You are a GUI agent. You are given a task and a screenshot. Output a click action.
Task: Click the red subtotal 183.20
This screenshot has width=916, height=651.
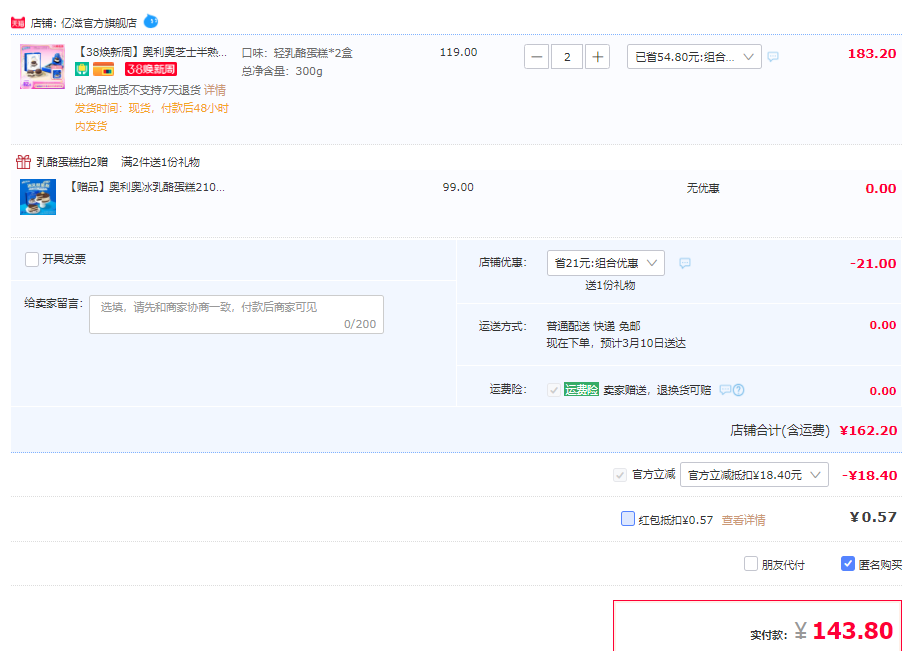pos(872,54)
